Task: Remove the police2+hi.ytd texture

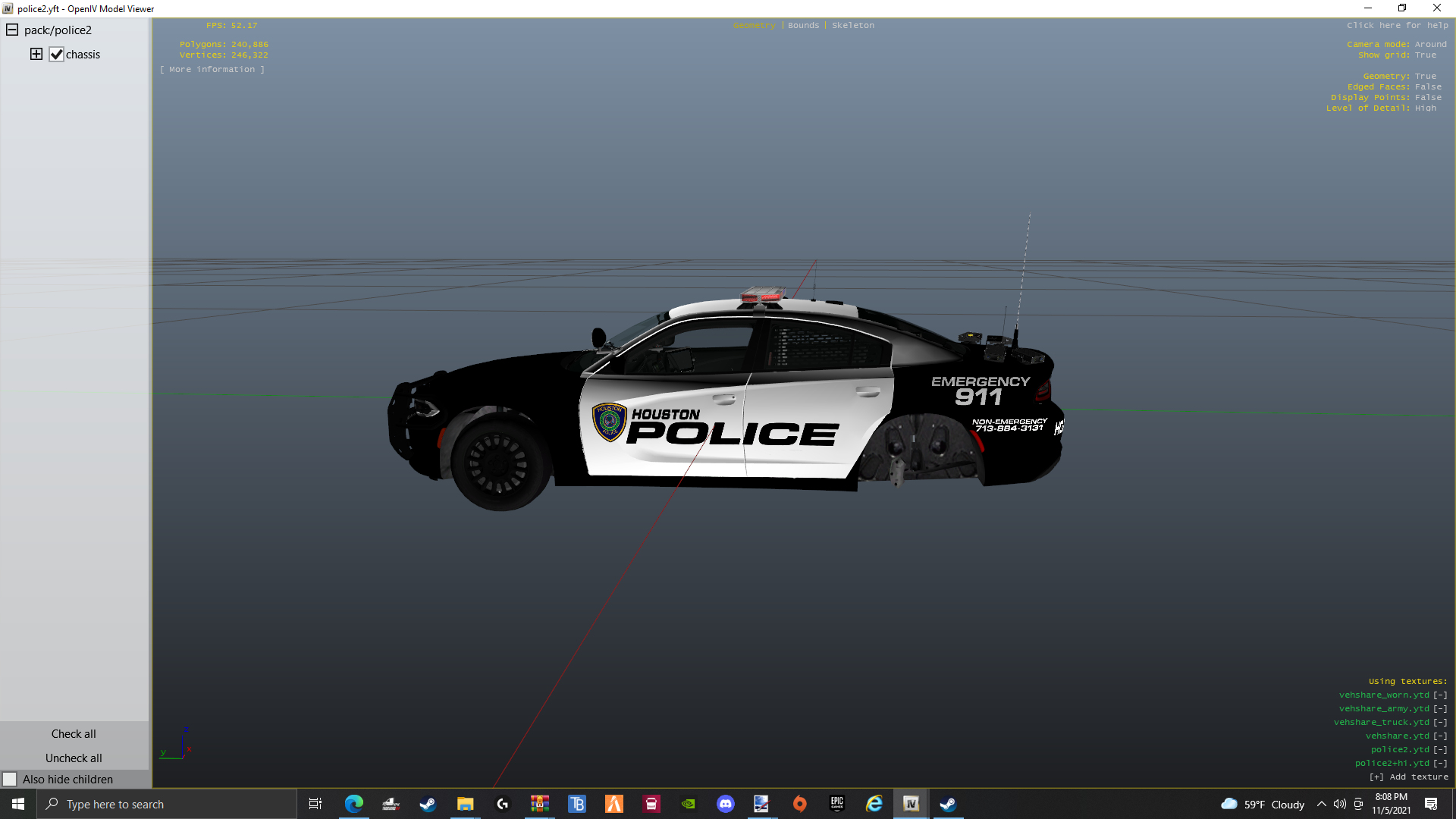Action: (x=1440, y=763)
